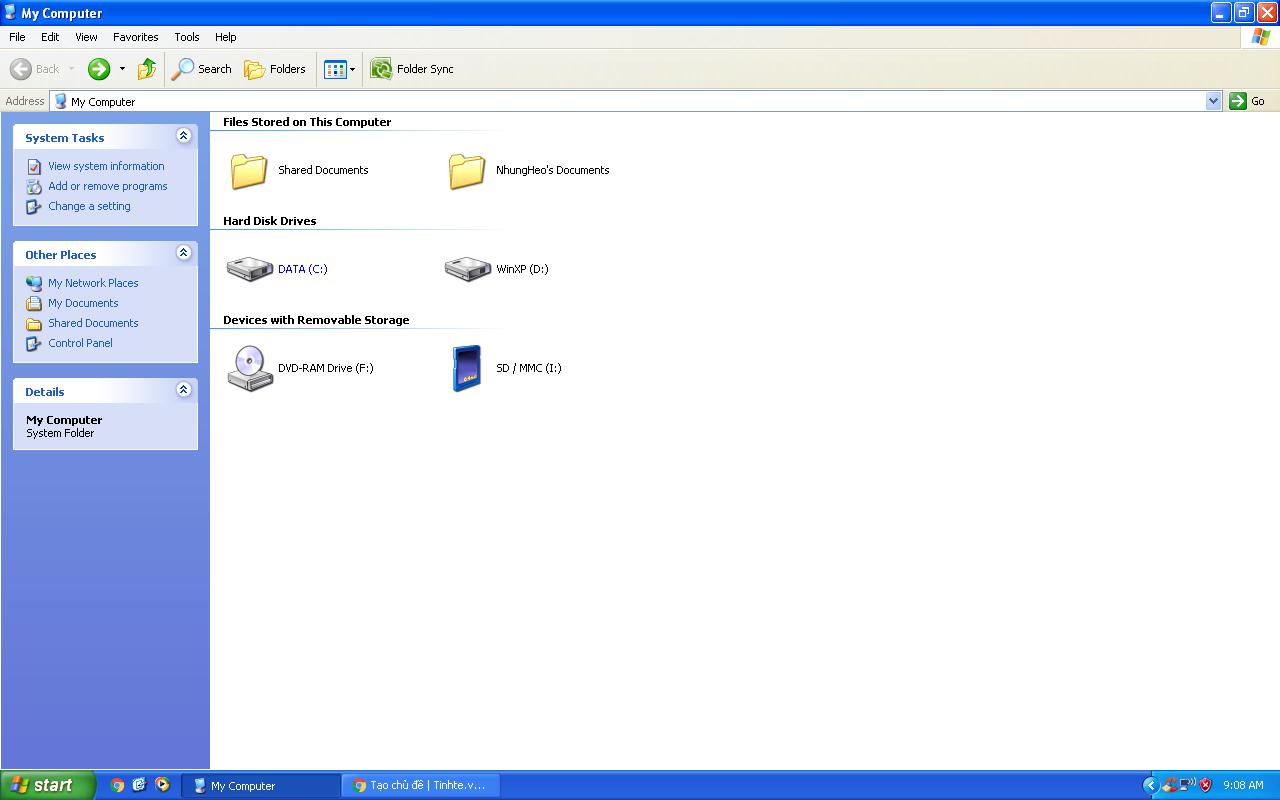Toggle the Folders pane button
The width and height of the screenshot is (1280, 800).
tap(275, 69)
